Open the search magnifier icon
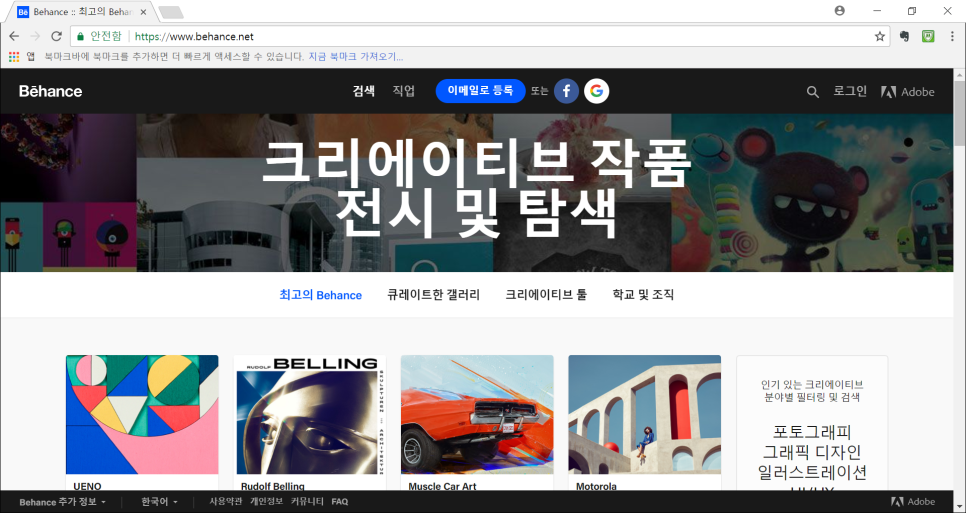The height and width of the screenshot is (513, 966). (x=813, y=92)
